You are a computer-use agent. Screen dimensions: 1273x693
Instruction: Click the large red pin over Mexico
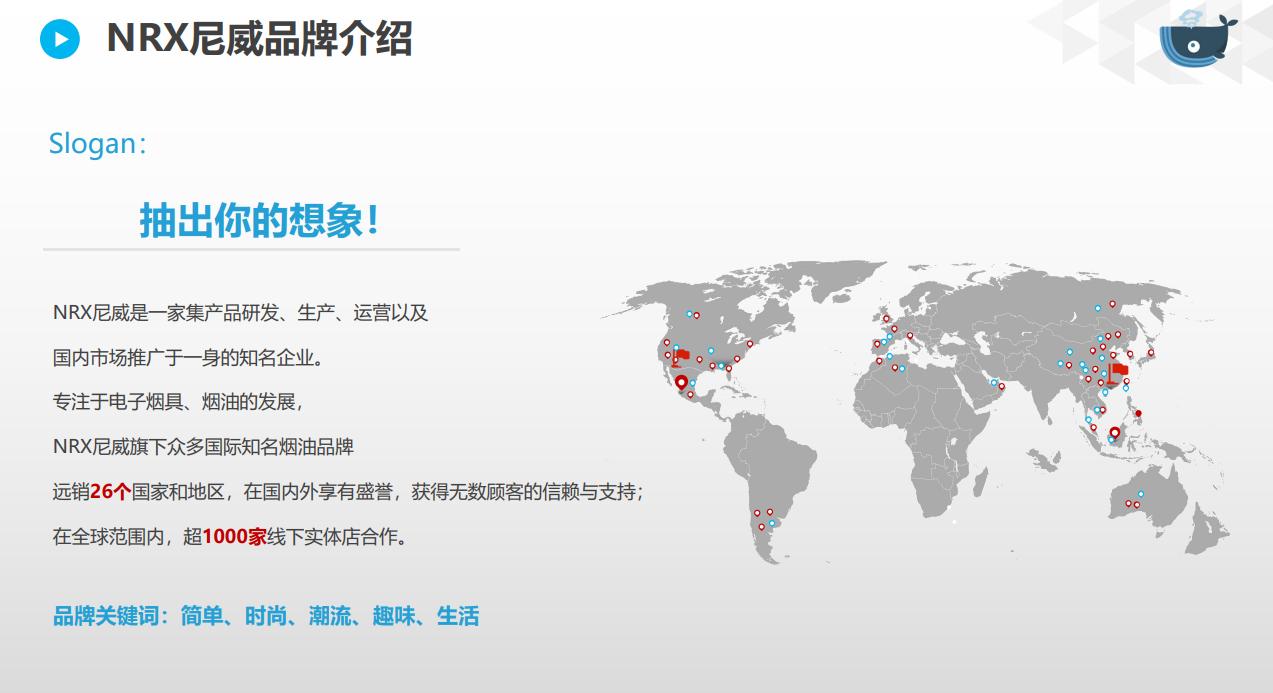[x=682, y=384]
